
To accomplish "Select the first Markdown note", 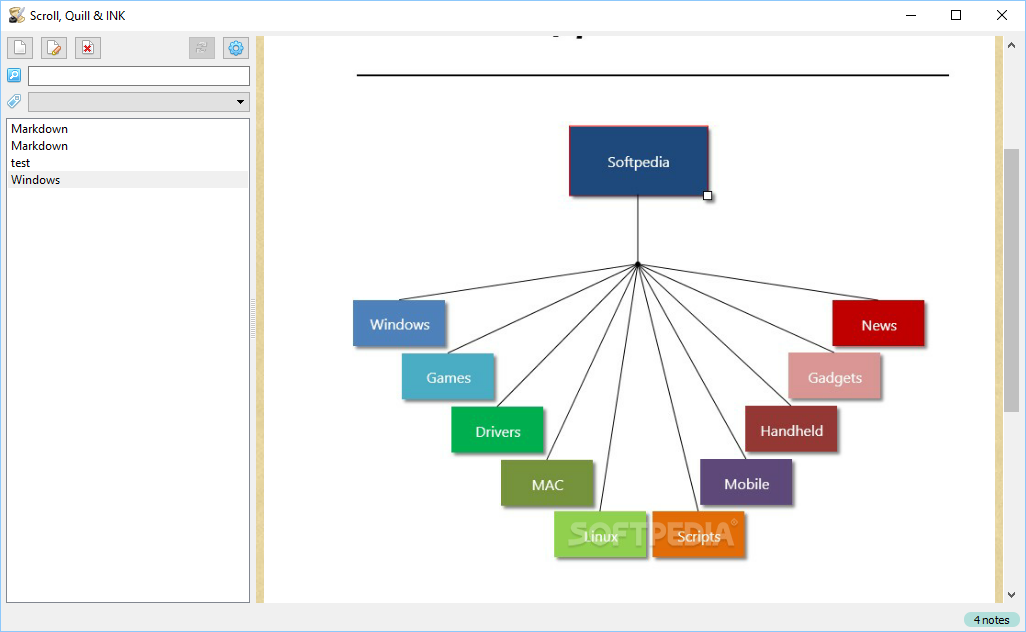I will pyautogui.click(x=128, y=129).
